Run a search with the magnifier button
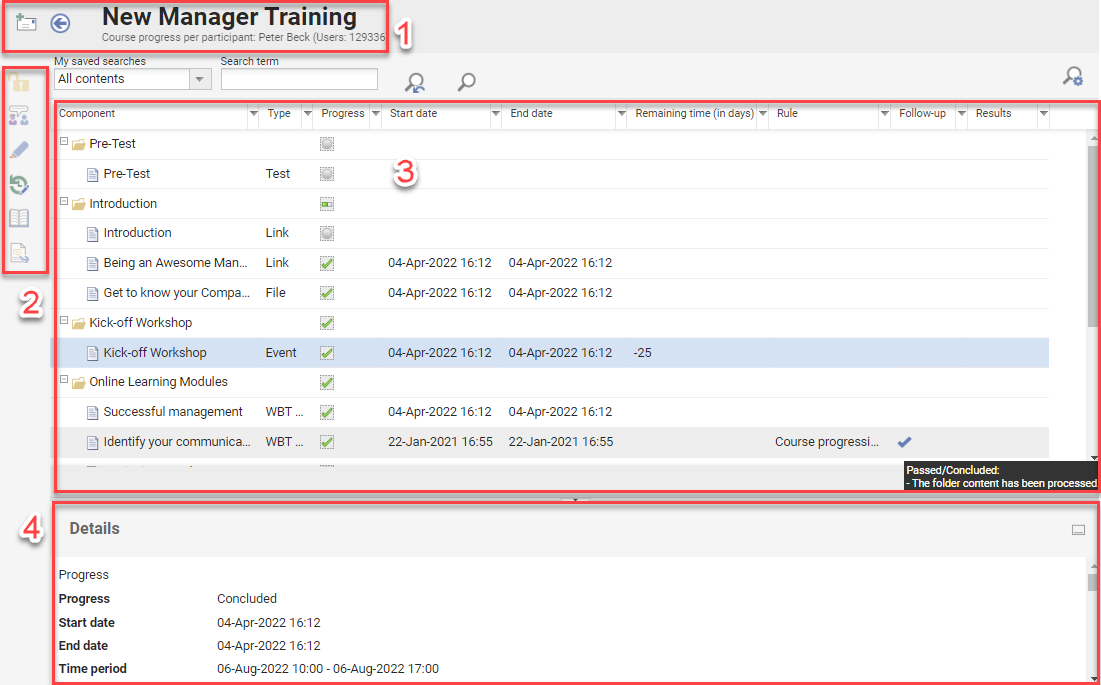 click(465, 82)
